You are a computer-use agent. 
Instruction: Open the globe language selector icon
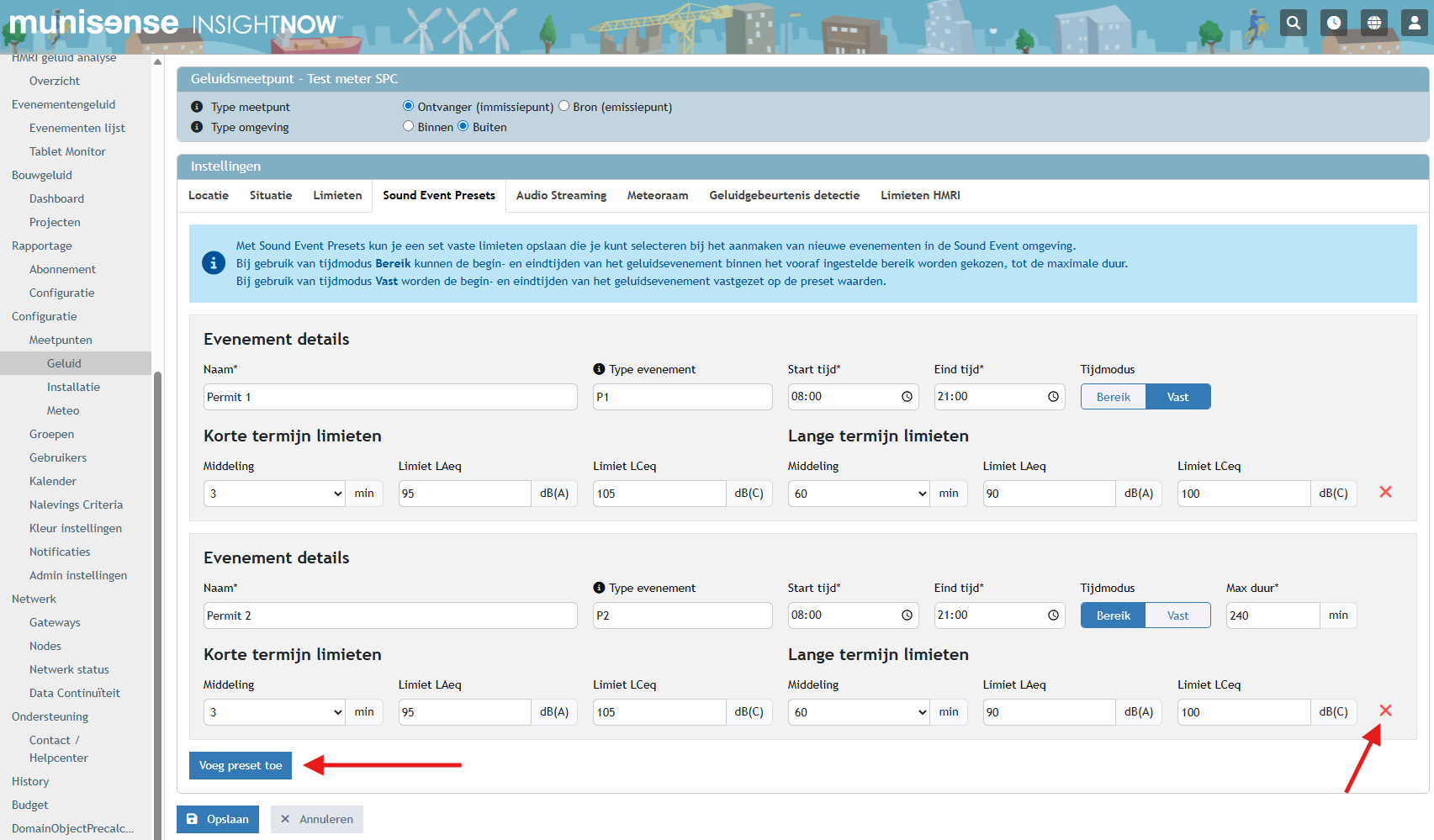tap(1374, 23)
